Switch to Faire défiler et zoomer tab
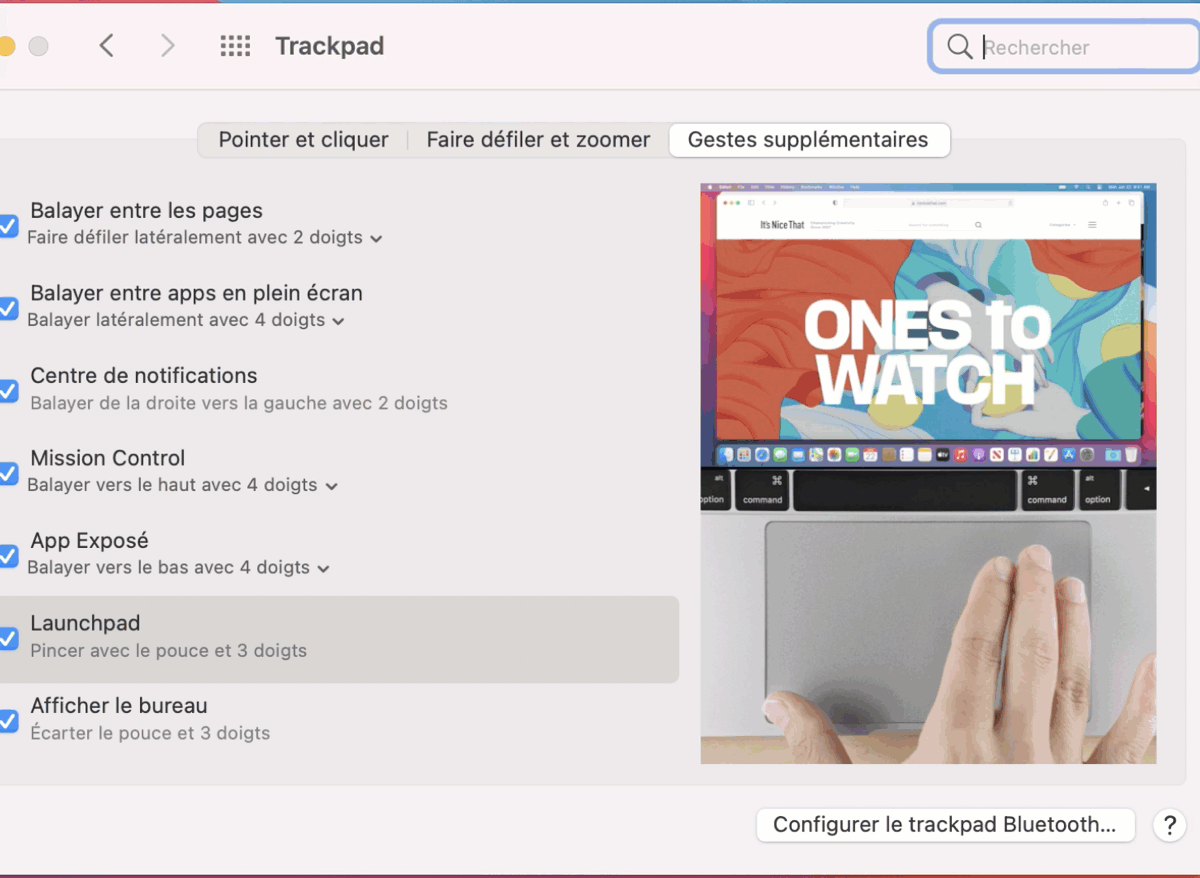The width and height of the screenshot is (1200, 878). pyautogui.click(x=538, y=140)
